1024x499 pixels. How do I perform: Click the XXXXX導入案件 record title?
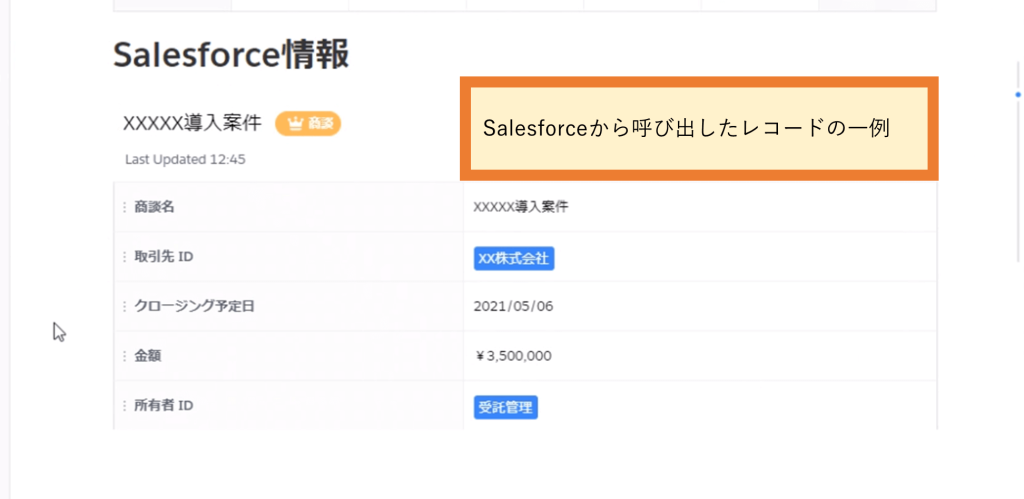click(x=192, y=123)
